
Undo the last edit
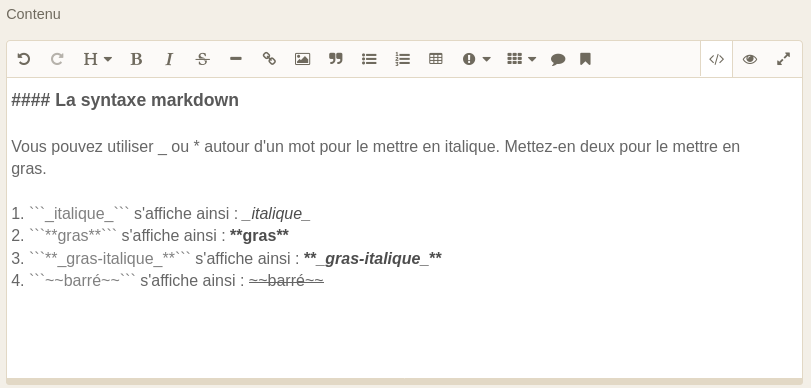24,59
